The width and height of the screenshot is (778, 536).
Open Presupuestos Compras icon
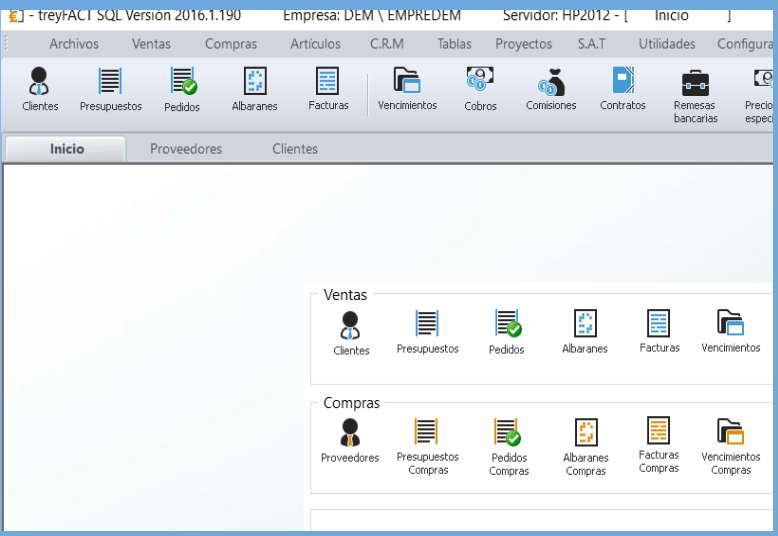427,446
